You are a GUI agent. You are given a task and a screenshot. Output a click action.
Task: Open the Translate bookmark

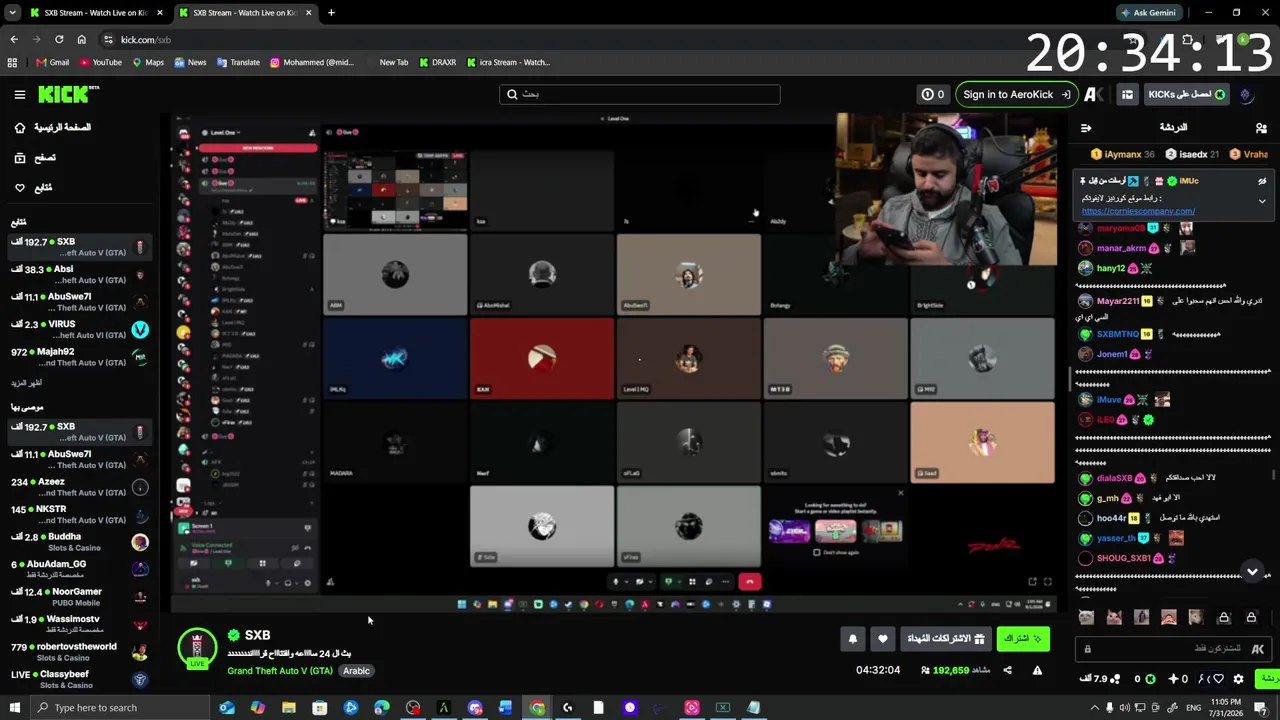(237, 62)
